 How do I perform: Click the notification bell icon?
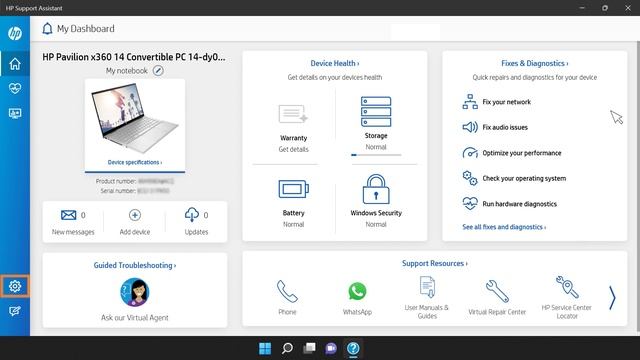[47, 29]
